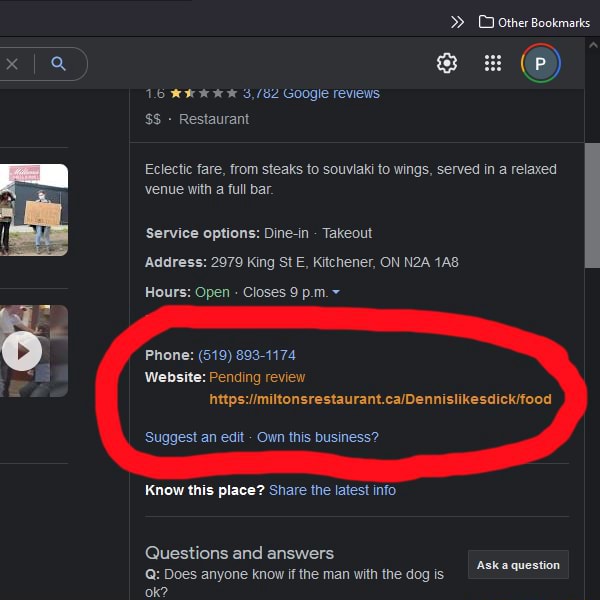This screenshot has height=600, width=600.
Task: Click the Eclectic fare description text
Action: coord(351,179)
